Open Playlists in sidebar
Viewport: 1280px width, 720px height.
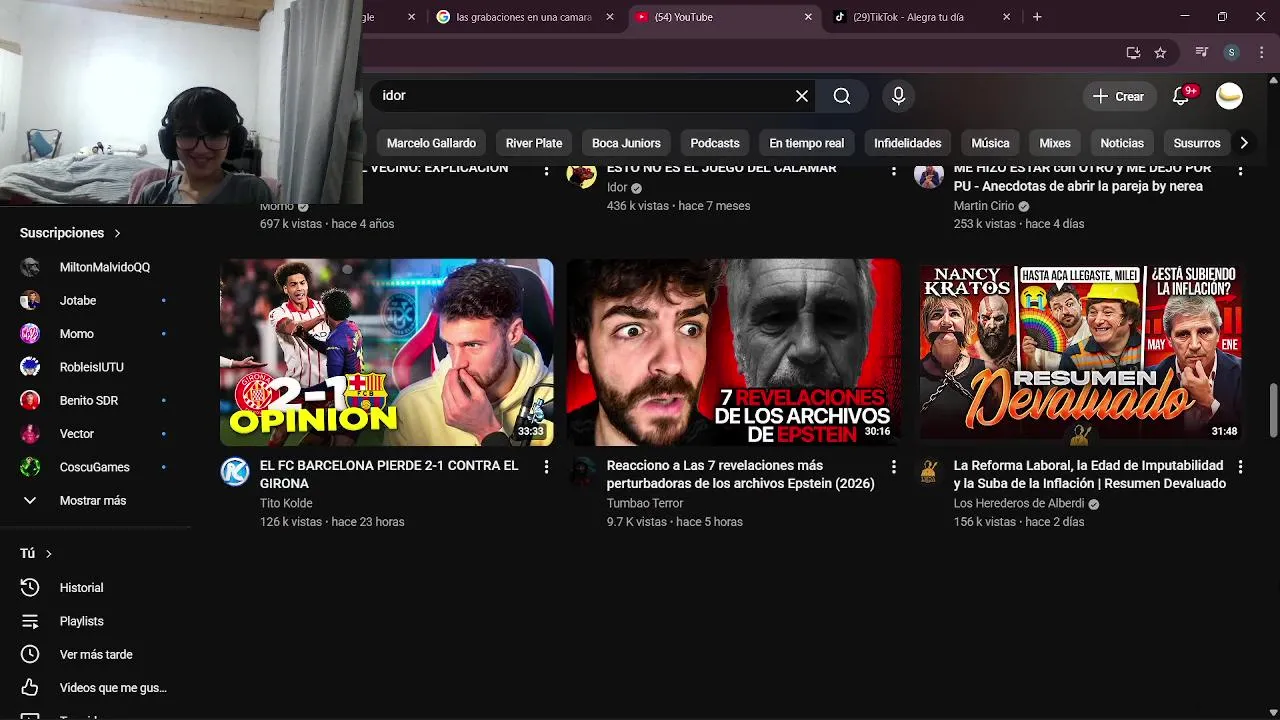(95, 621)
